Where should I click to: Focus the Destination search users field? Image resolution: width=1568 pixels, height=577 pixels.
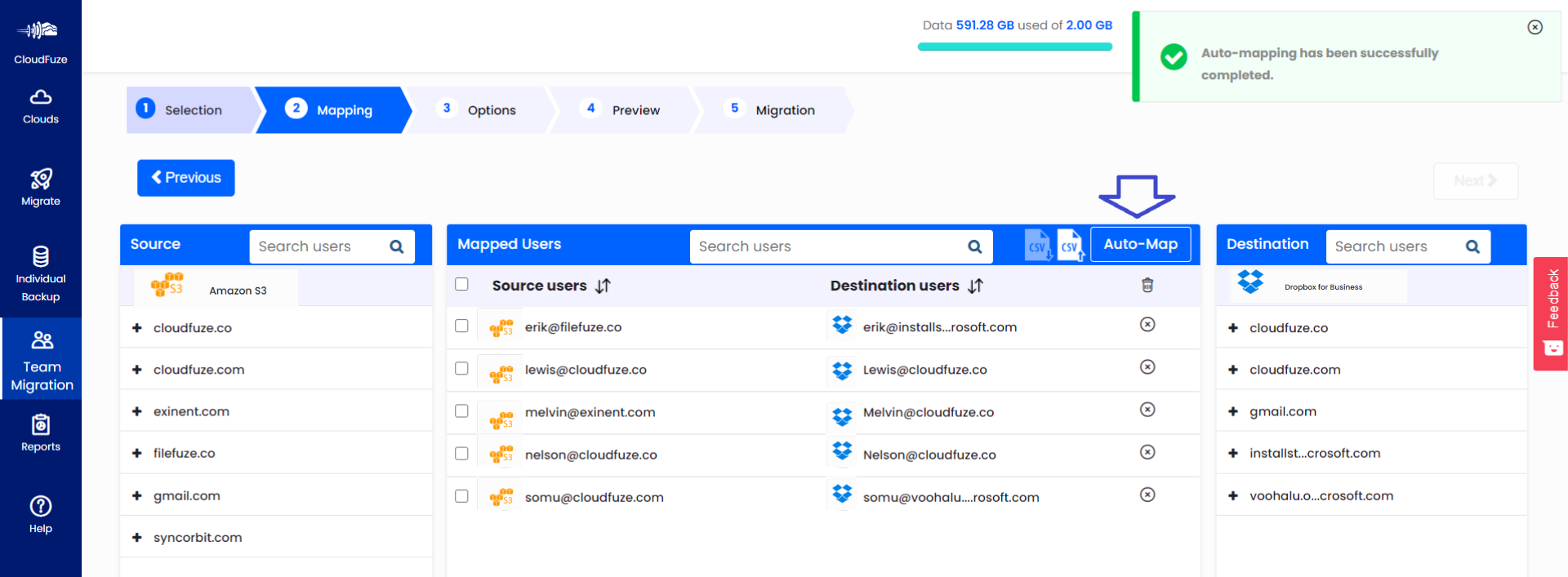click(1408, 246)
